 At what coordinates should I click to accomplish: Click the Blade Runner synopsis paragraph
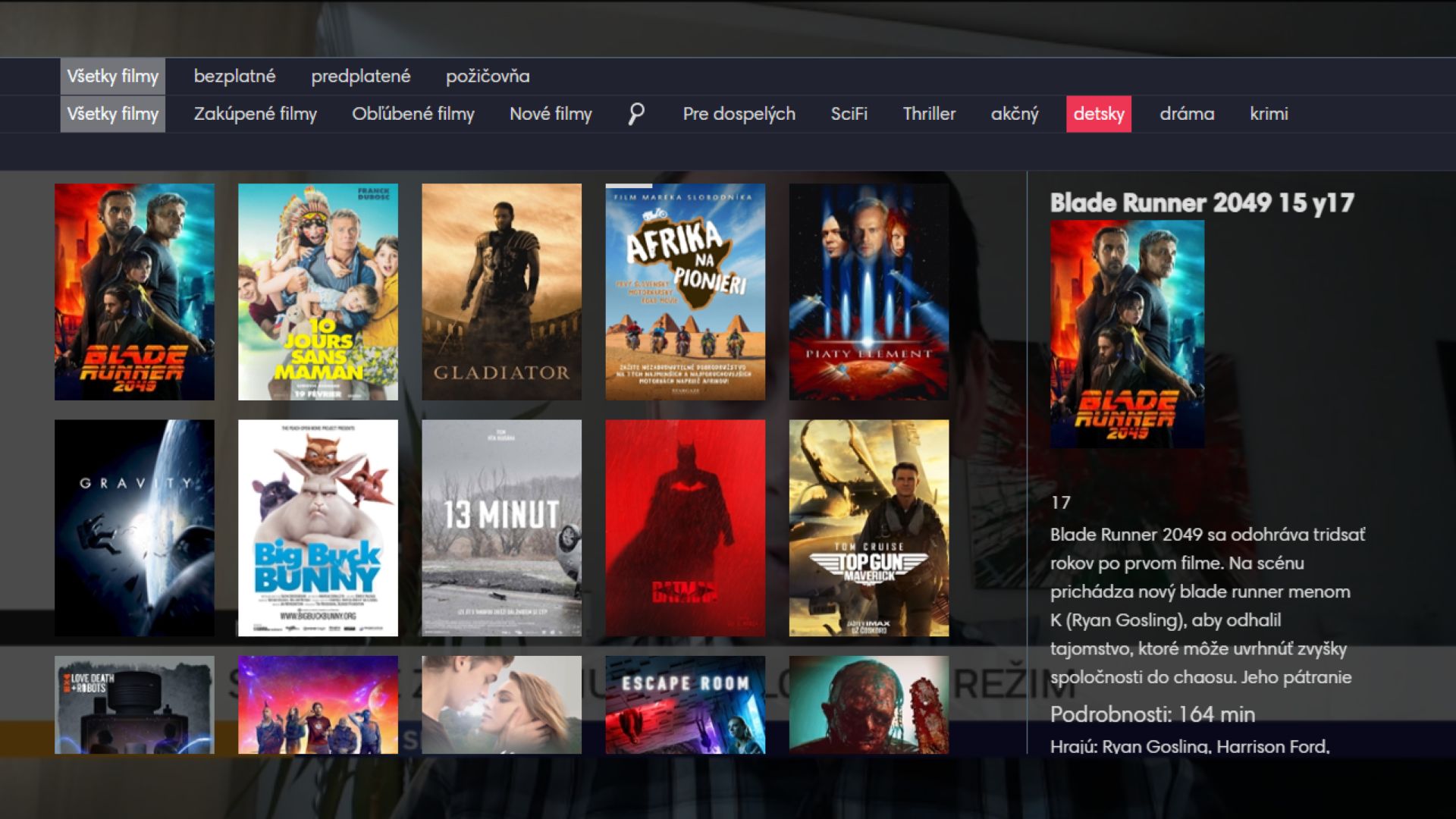click(1208, 606)
